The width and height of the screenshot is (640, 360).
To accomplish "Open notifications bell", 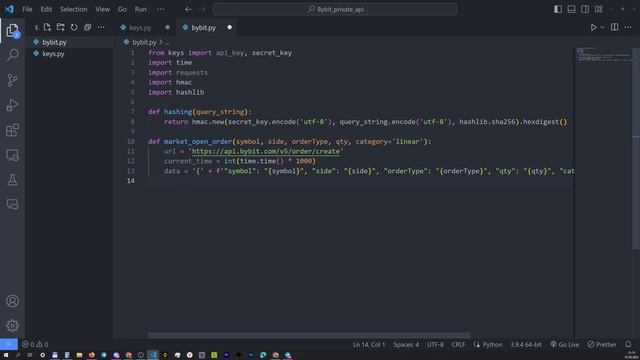I will [x=628, y=344].
